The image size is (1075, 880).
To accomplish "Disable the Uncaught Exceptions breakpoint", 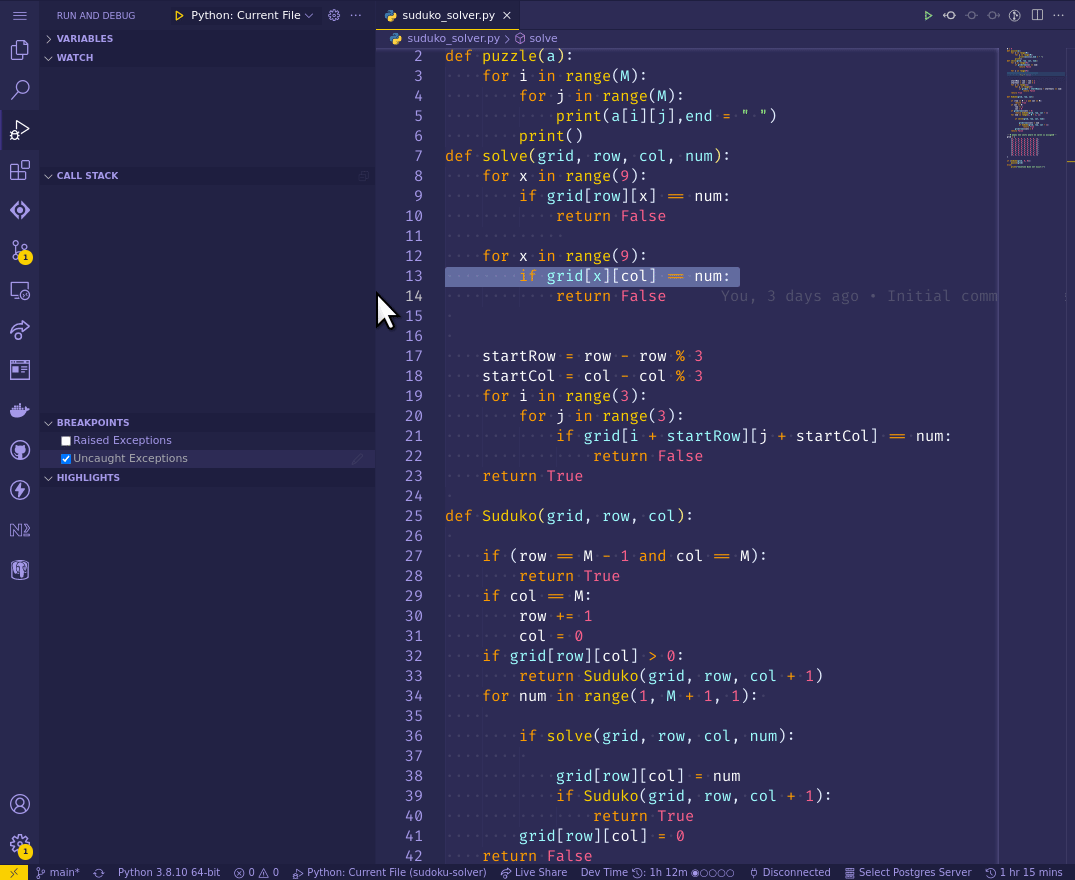I will [65, 458].
